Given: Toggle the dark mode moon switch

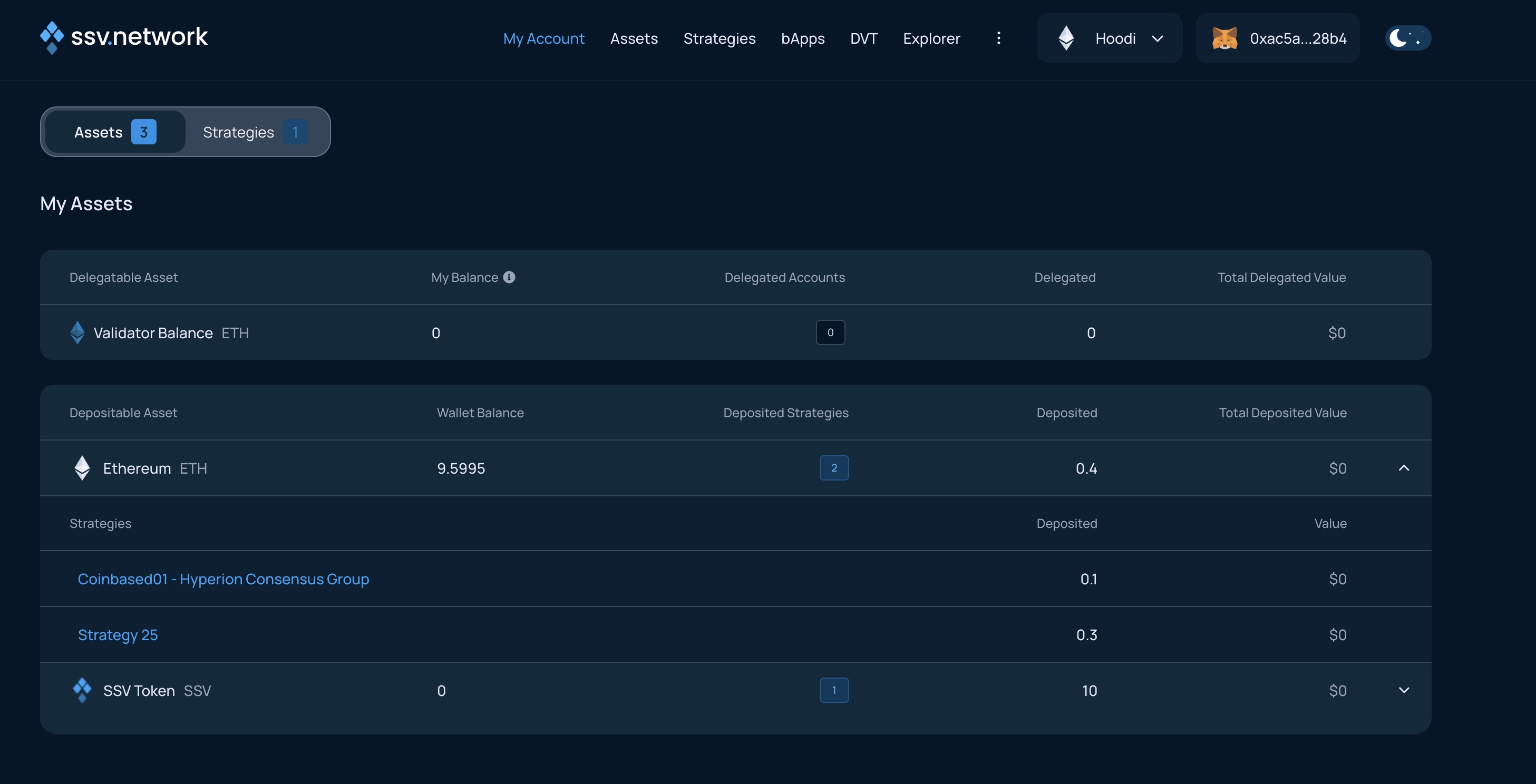Looking at the screenshot, I should [x=1408, y=38].
